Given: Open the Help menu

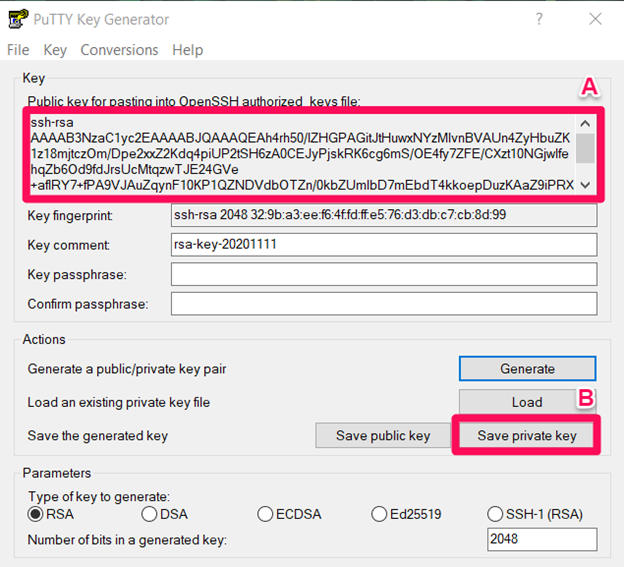Looking at the screenshot, I should pos(187,50).
